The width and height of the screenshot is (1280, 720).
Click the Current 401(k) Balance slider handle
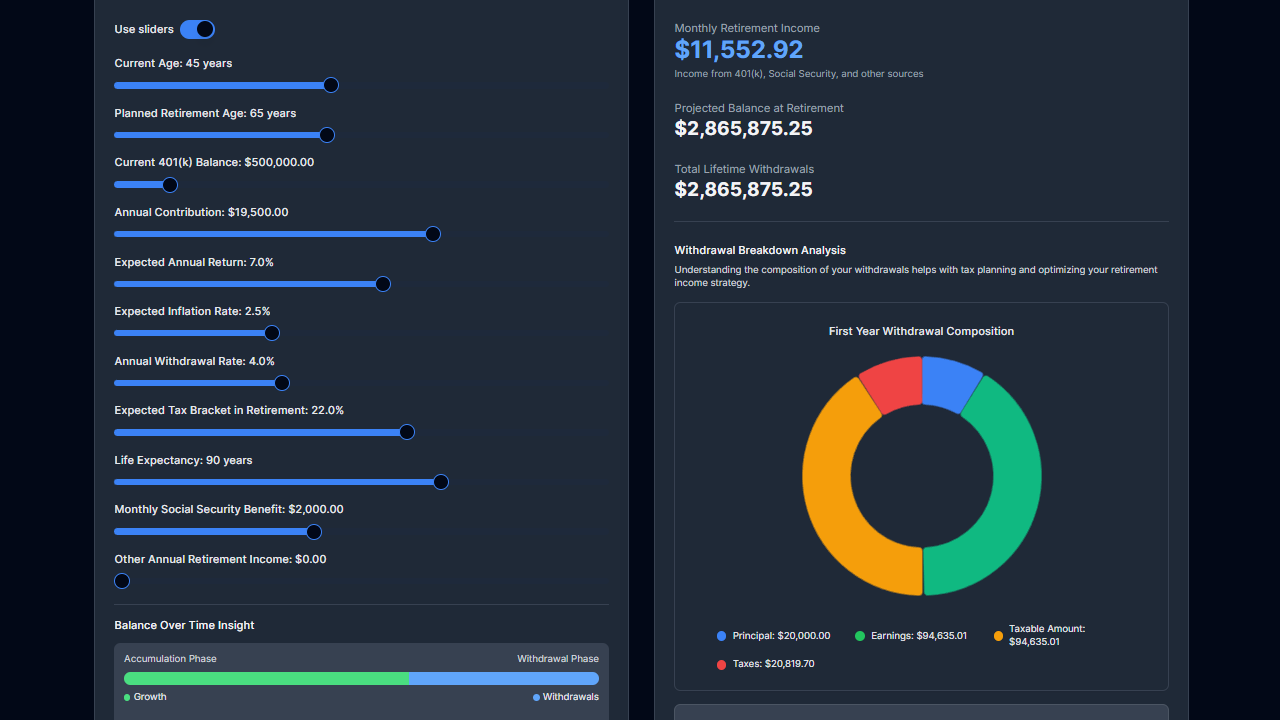coord(169,185)
